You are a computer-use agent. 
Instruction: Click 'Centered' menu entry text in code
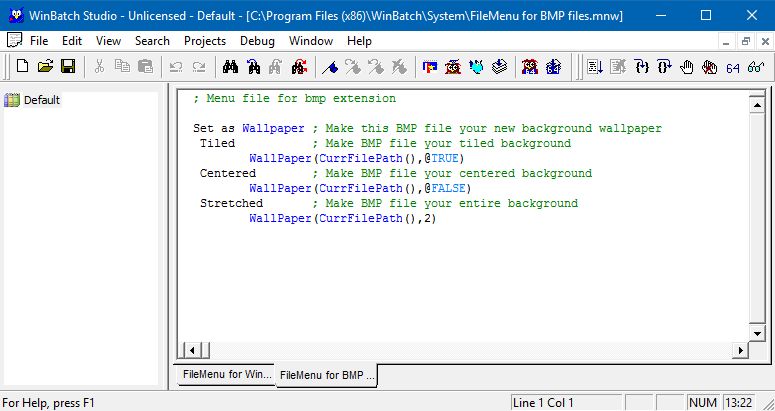pyautogui.click(x=228, y=173)
